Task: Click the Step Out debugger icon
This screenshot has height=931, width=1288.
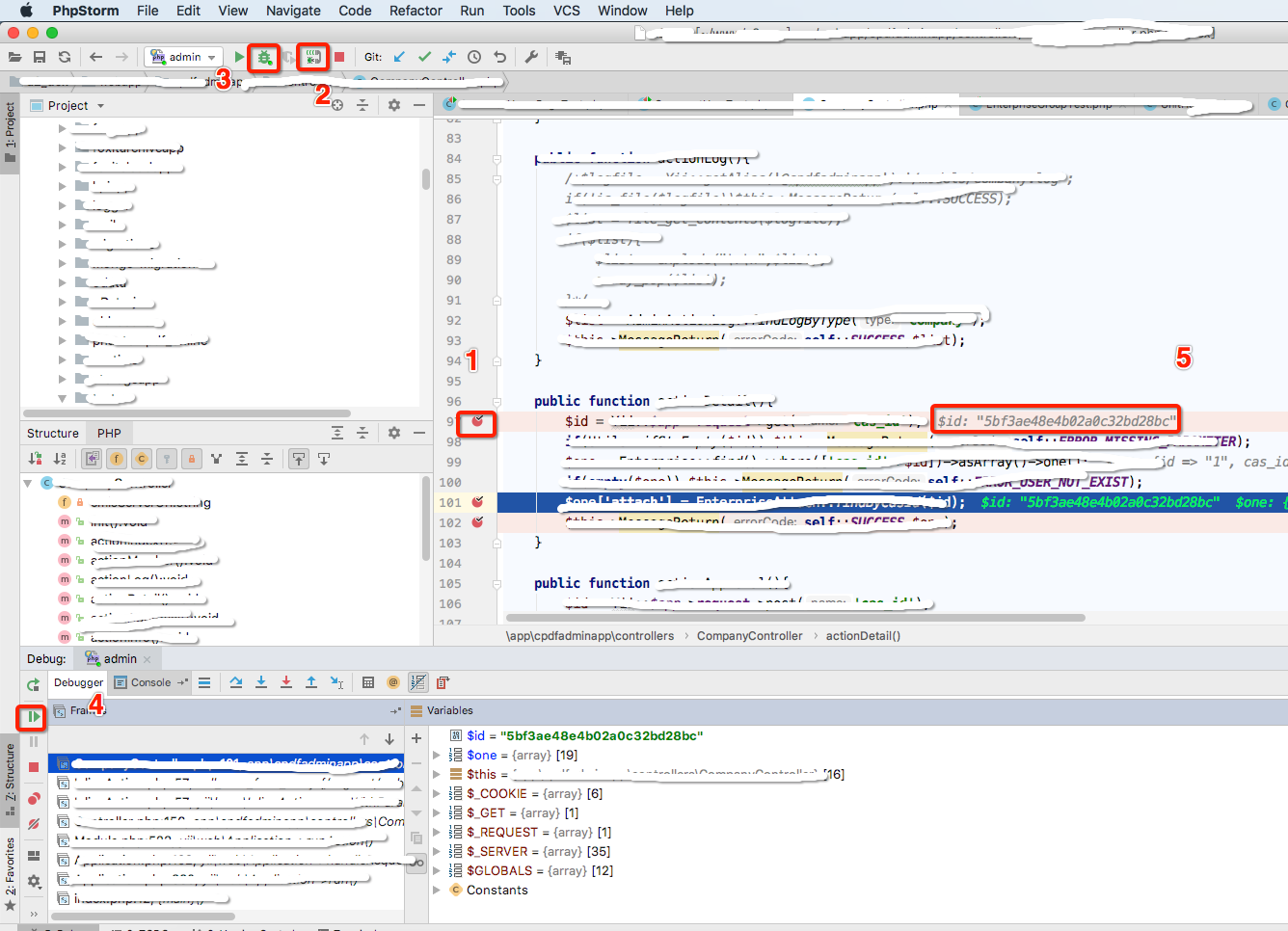Action: pos(311,682)
